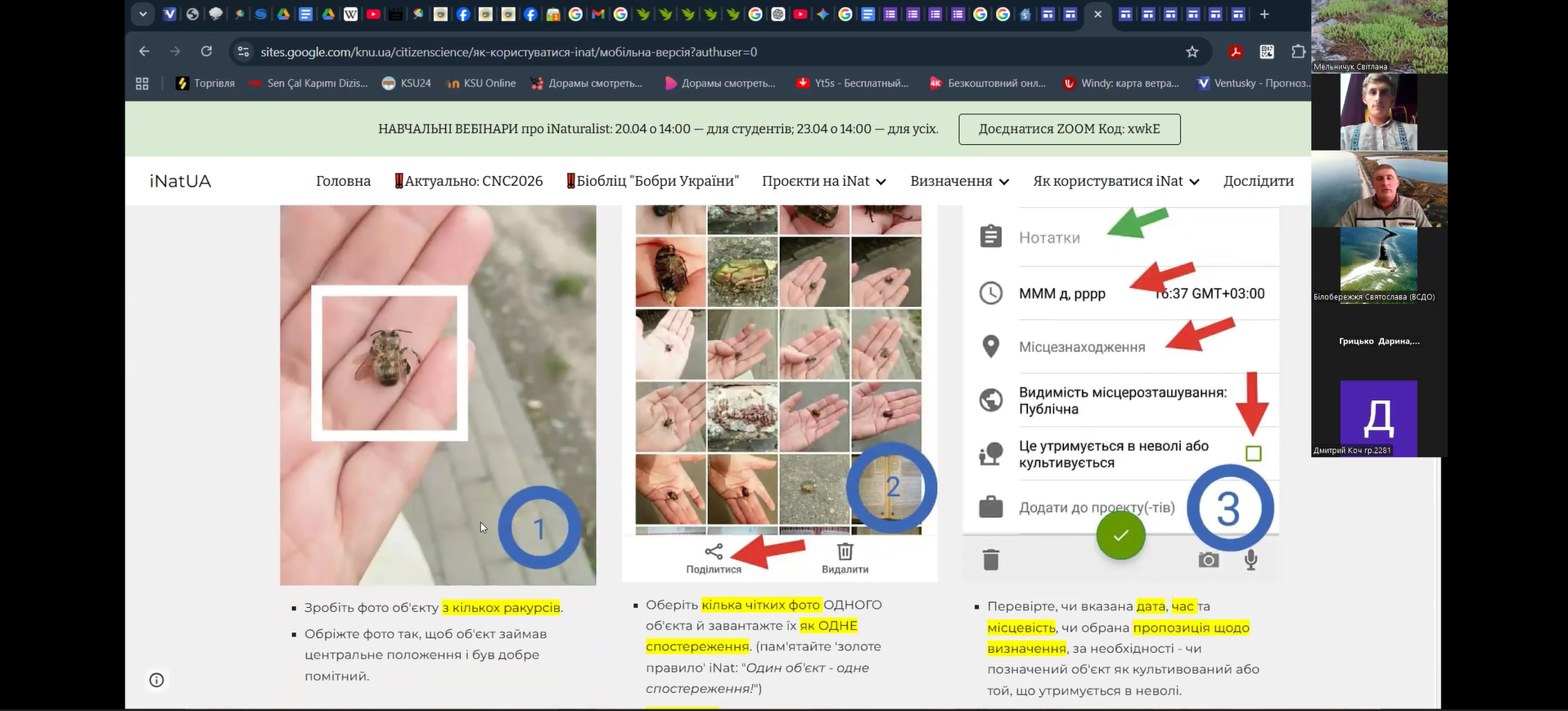Expand the 'Проєкти на iNat' dropdown menu
1568x711 pixels.
(823, 181)
